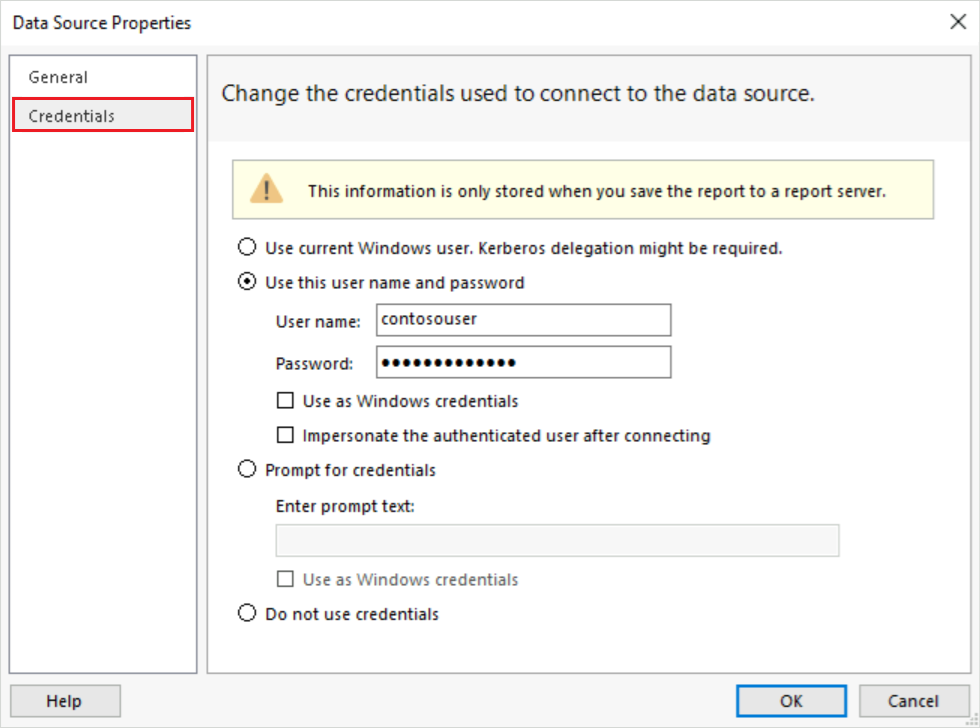Click in the User name field
Screen dimensions: 980x728
pyautogui.click(x=522, y=320)
